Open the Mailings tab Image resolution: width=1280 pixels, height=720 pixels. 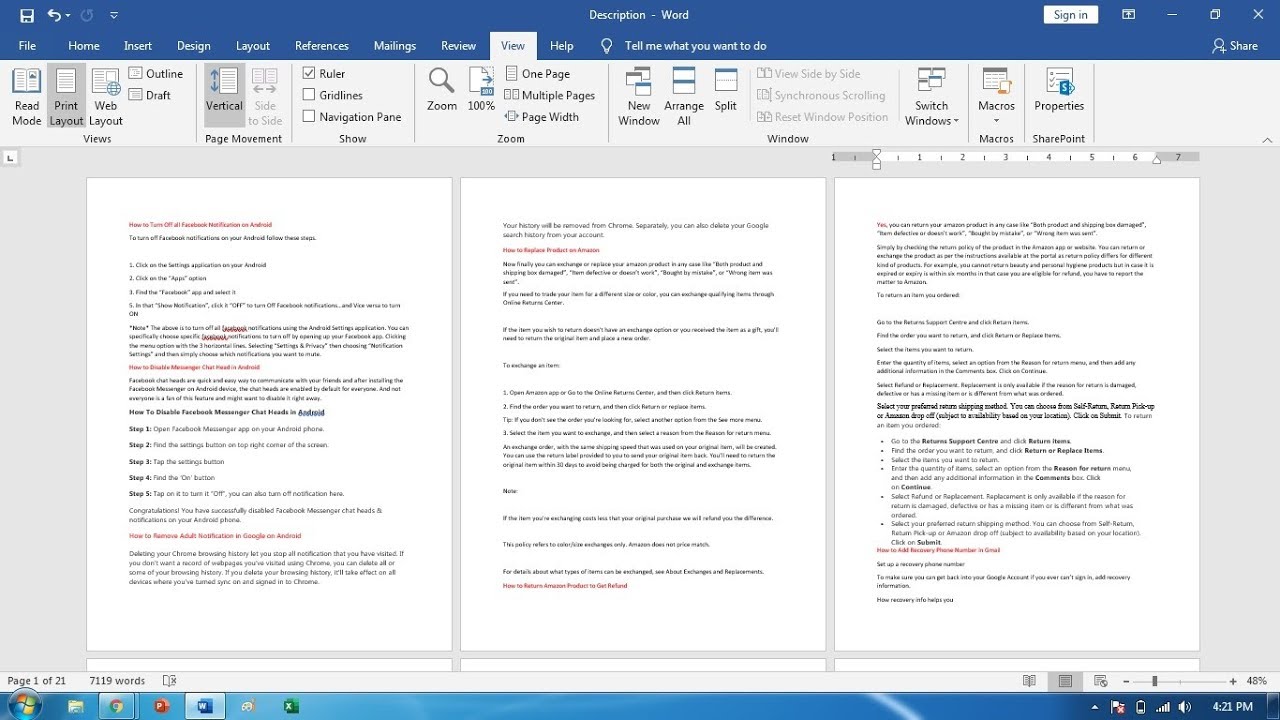point(395,46)
